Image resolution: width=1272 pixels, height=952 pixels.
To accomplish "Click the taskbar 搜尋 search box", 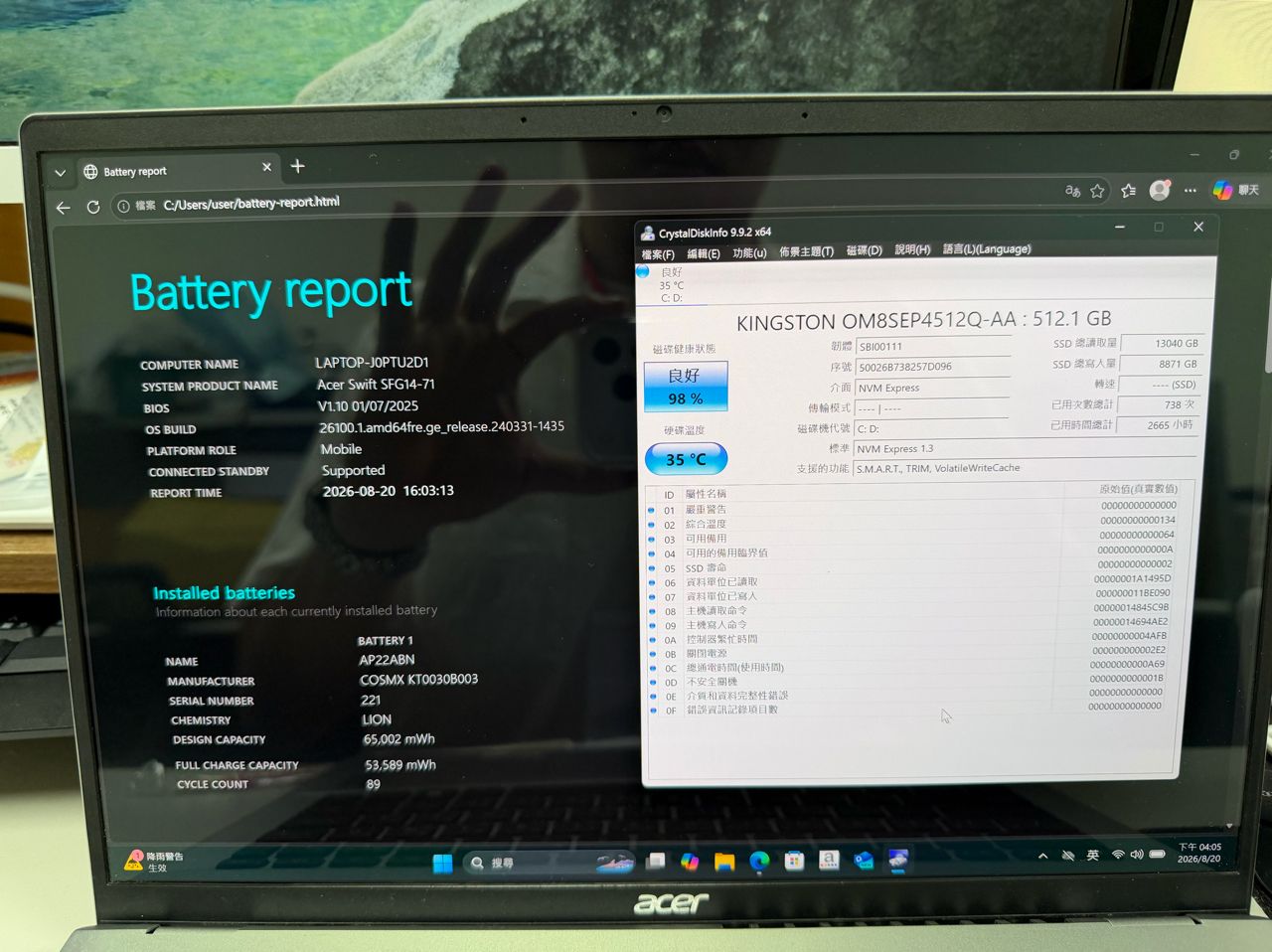I will [549, 863].
